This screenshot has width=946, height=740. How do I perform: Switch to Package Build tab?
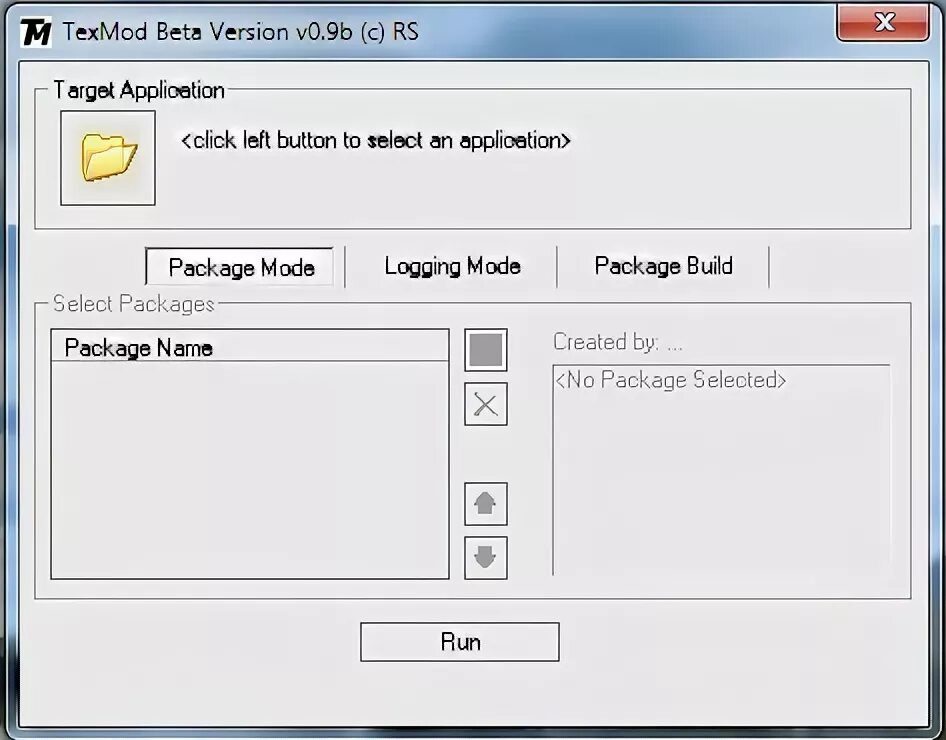tap(664, 266)
